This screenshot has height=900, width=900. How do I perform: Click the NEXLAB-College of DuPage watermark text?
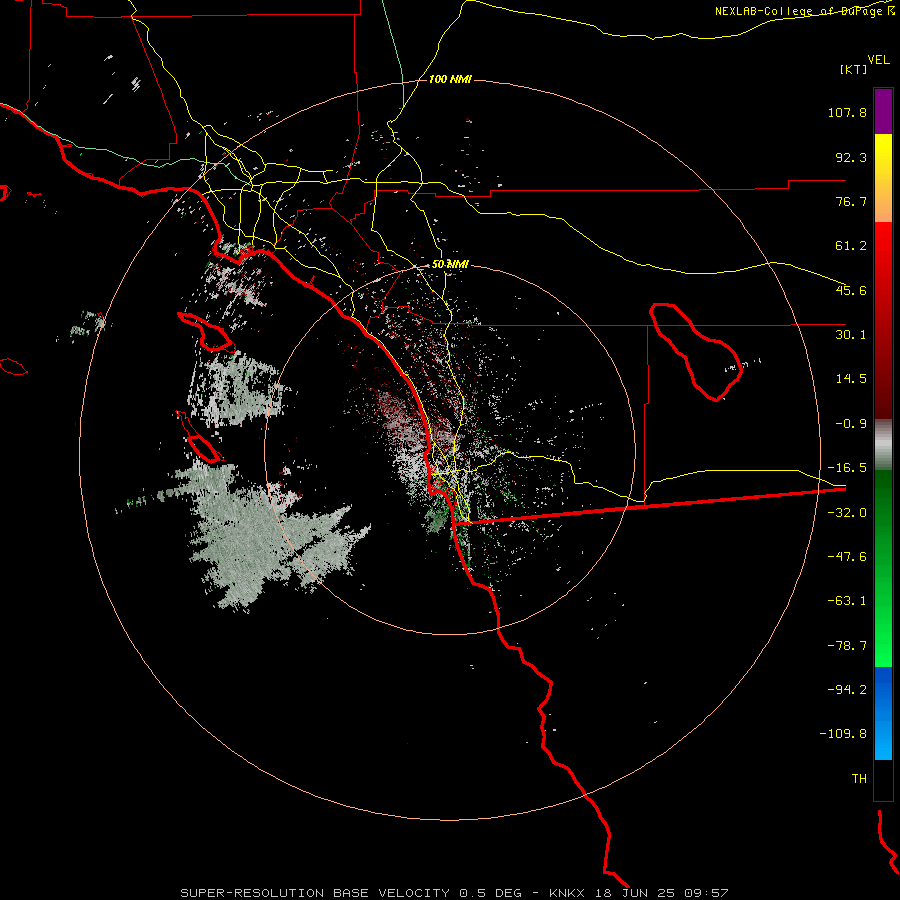click(804, 11)
